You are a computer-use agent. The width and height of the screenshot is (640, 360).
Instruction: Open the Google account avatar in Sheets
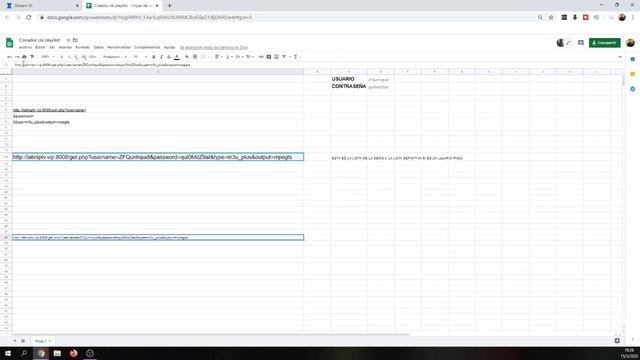click(x=630, y=42)
